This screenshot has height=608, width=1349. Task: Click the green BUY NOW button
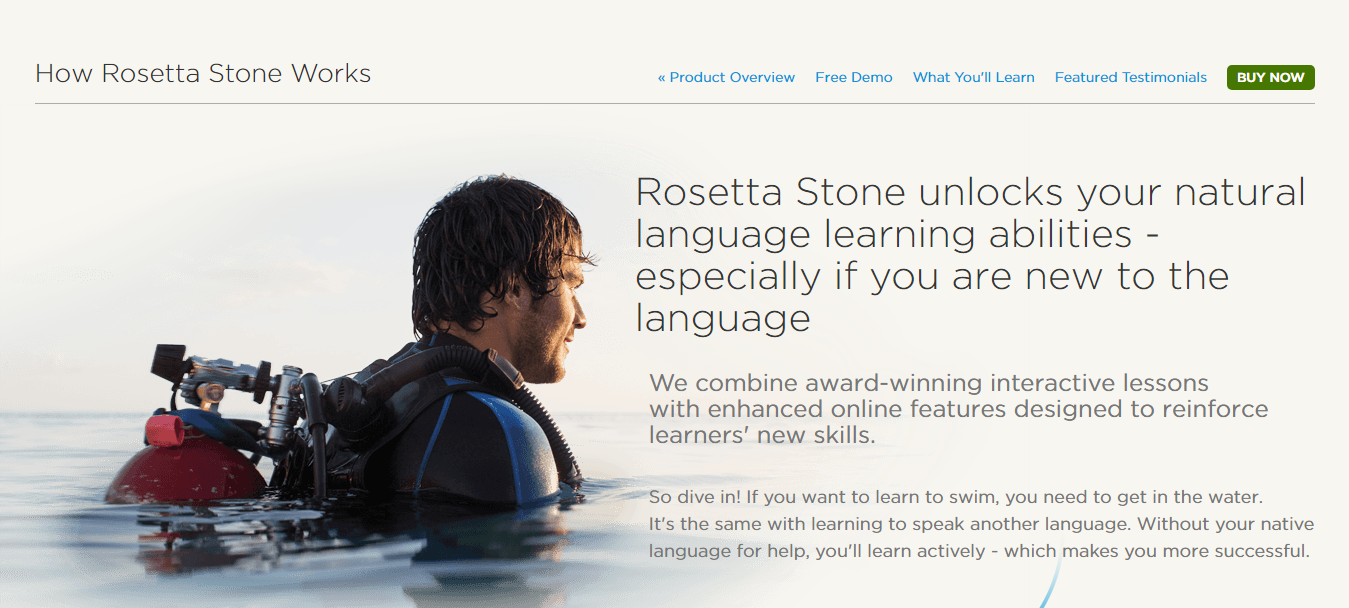1270,77
